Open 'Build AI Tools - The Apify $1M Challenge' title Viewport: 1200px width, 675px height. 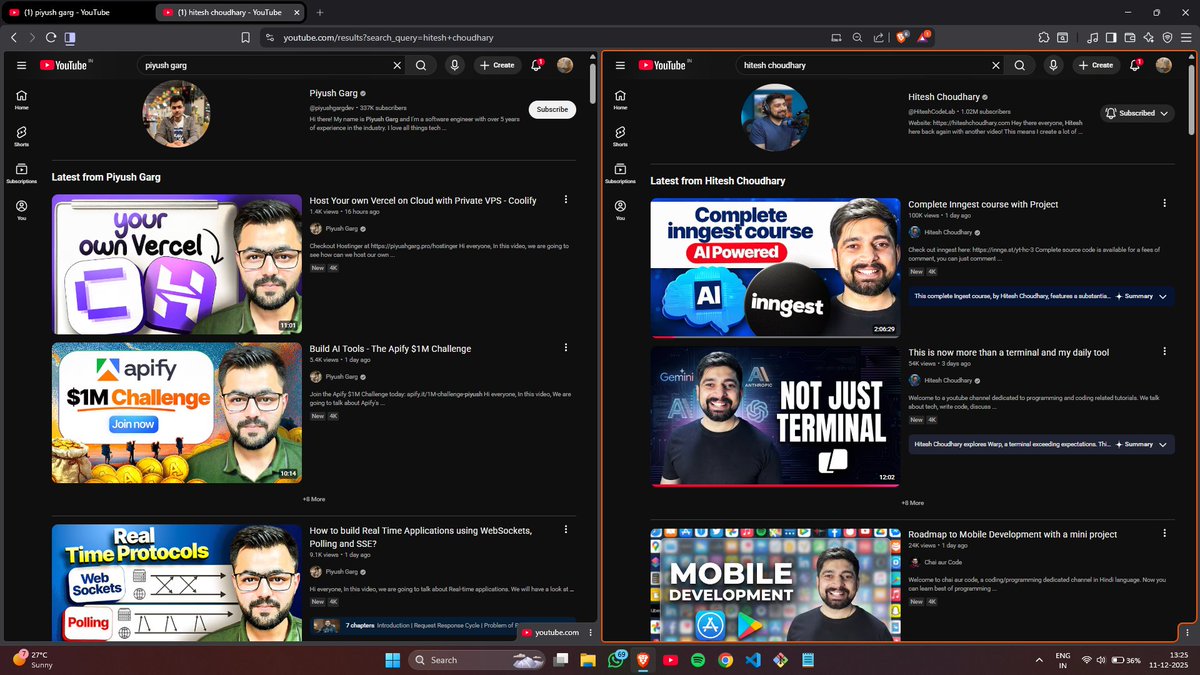pyautogui.click(x=390, y=349)
